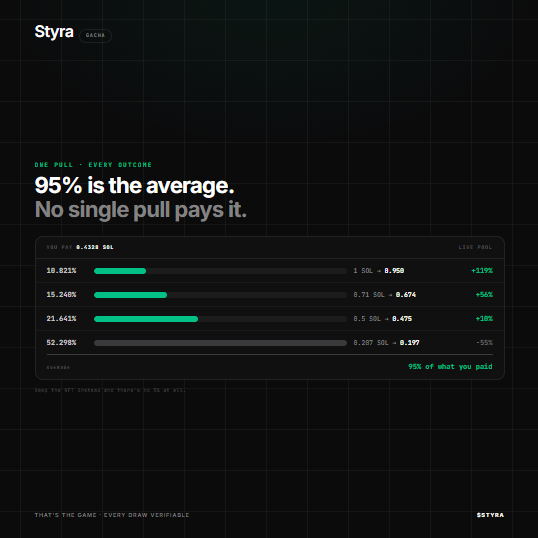
Task: Click the '0.207 SOL → 0.197' payout text
Action: click(386, 343)
